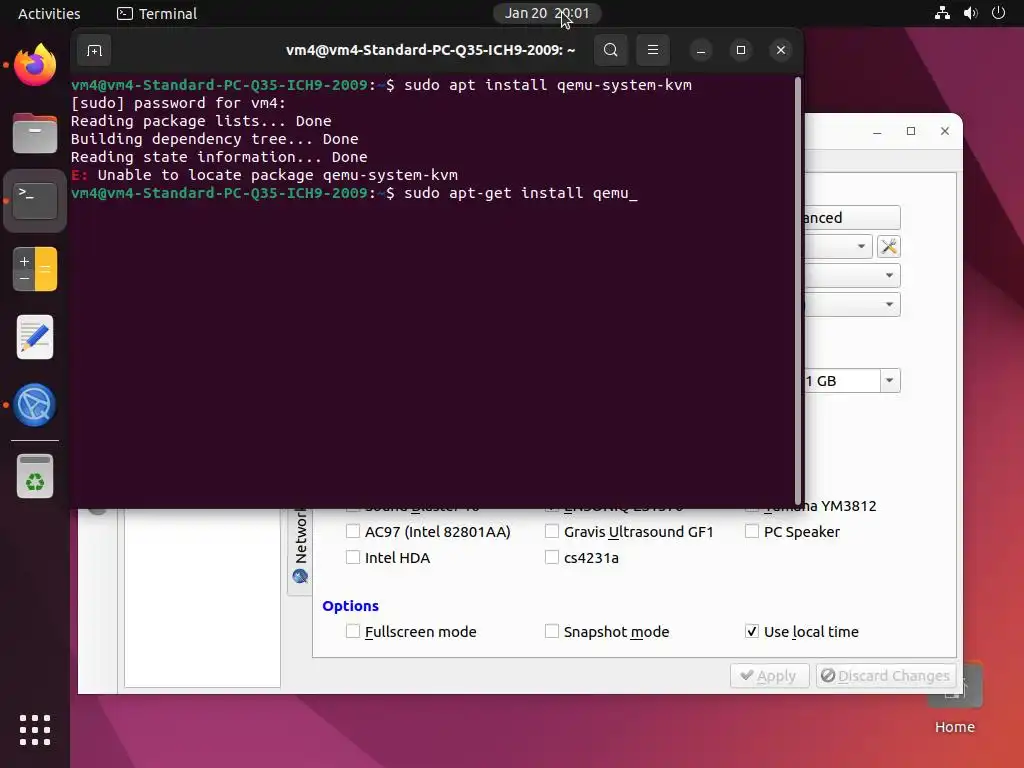Check the cs4231a sound card box

(x=552, y=558)
